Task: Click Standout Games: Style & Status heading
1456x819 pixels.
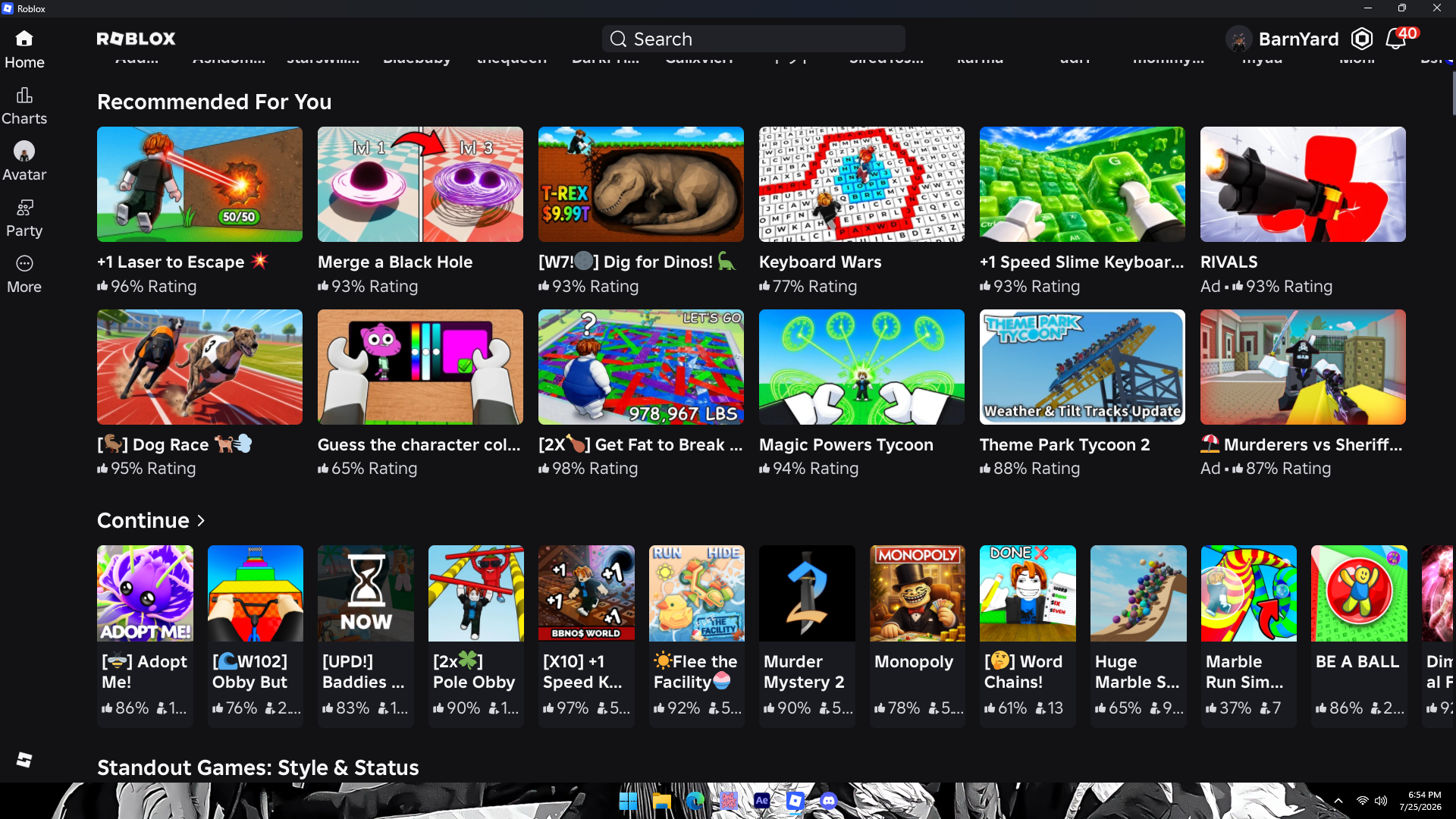Action: point(258,768)
